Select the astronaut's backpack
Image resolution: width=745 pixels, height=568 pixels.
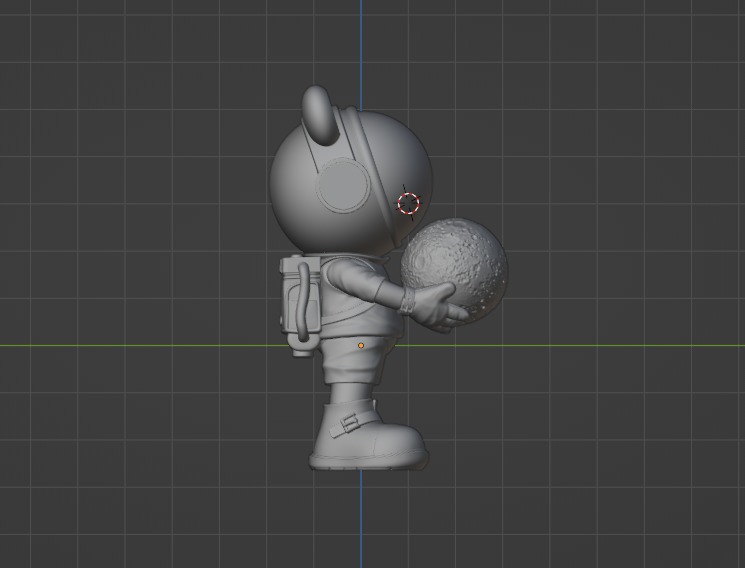pyautogui.click(x=300, y=304)
